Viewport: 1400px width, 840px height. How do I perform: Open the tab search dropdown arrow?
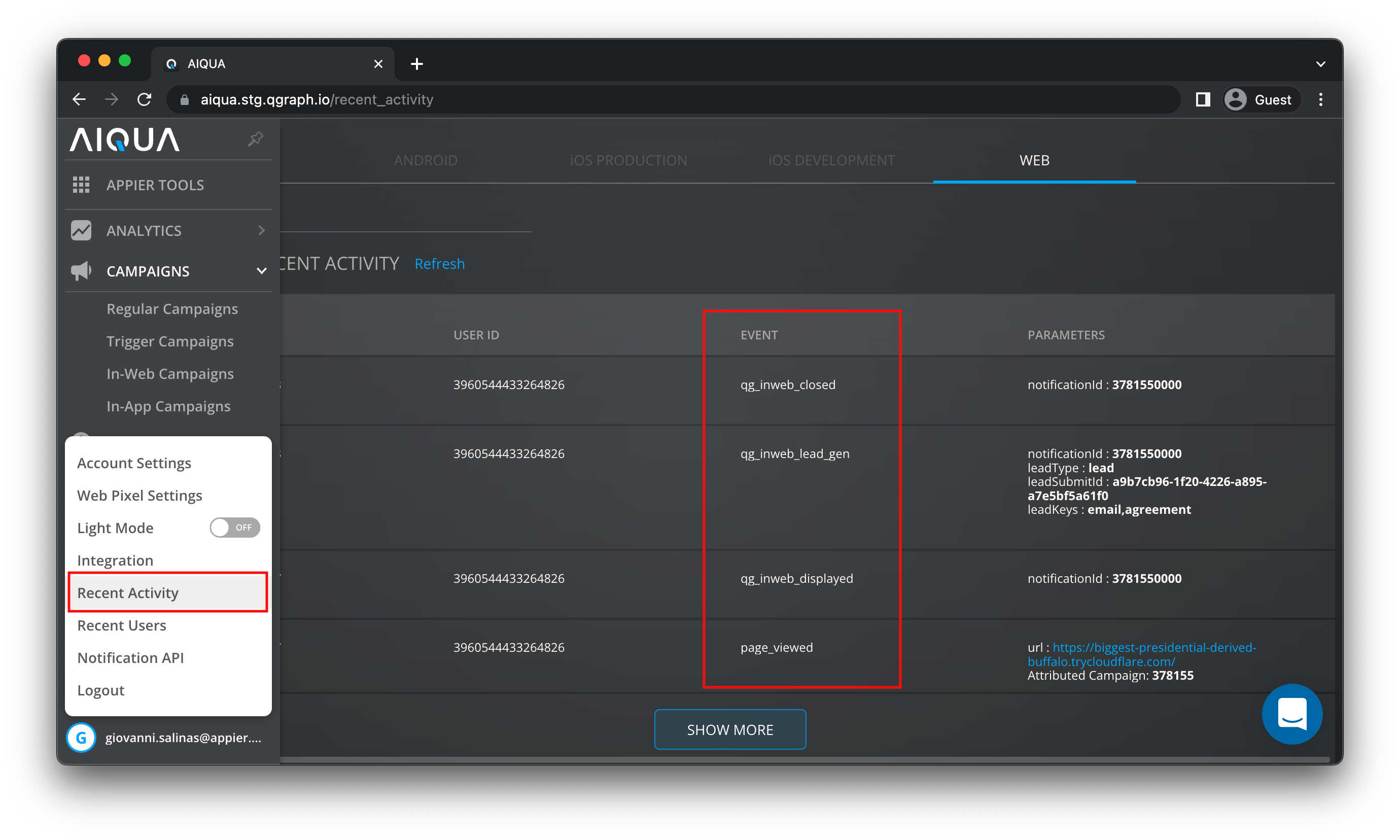pos(1320,64)
